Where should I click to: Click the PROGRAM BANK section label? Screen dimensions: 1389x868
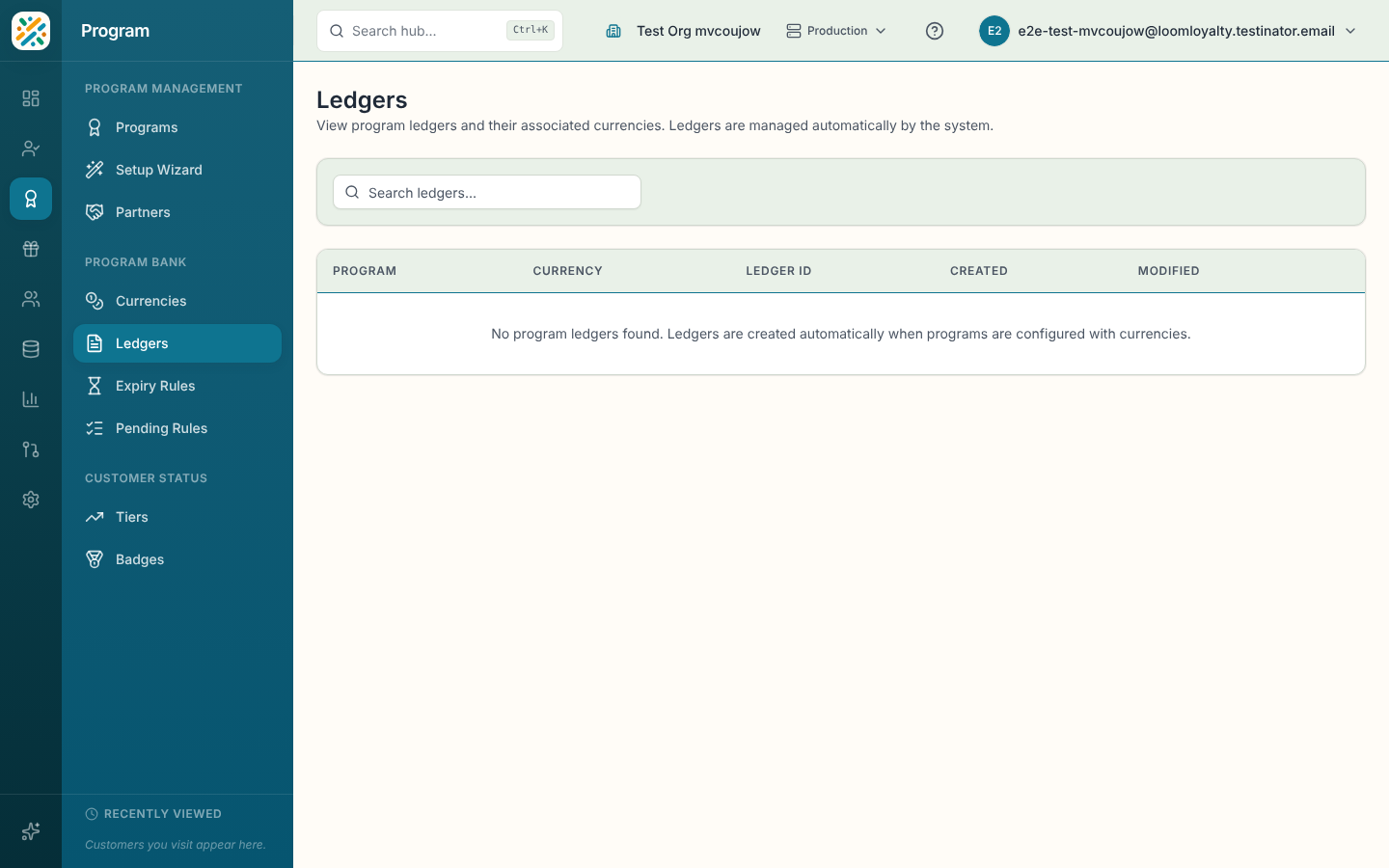[x=136, y=262]
